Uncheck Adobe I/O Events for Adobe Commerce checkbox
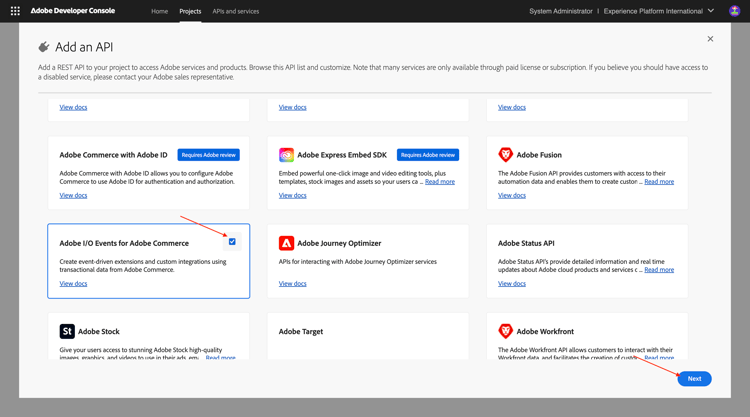This screenshot has width=750, height=417. (x=232, y=242)
